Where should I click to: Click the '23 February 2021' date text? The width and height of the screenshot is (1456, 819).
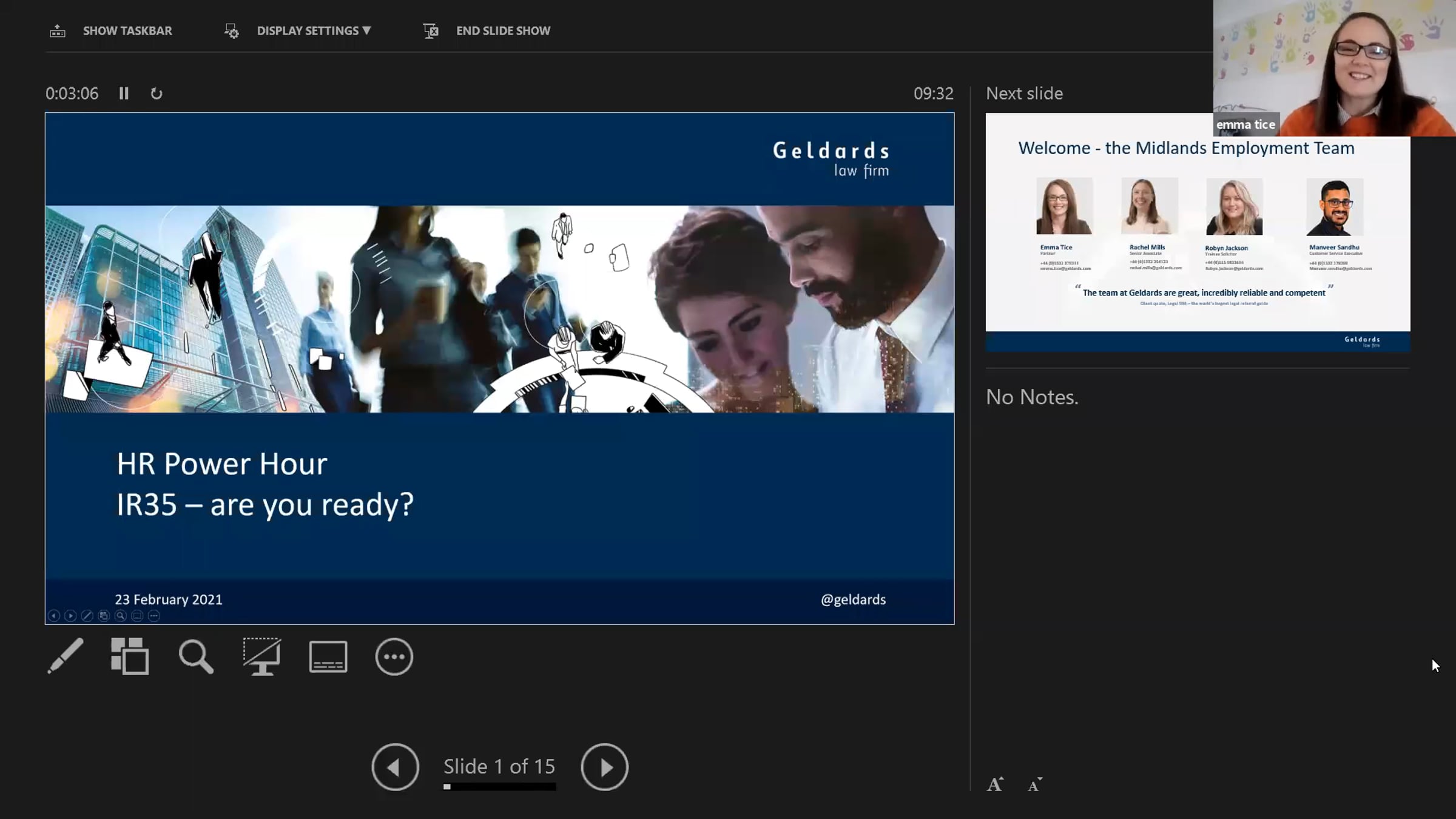coord(169,599)
